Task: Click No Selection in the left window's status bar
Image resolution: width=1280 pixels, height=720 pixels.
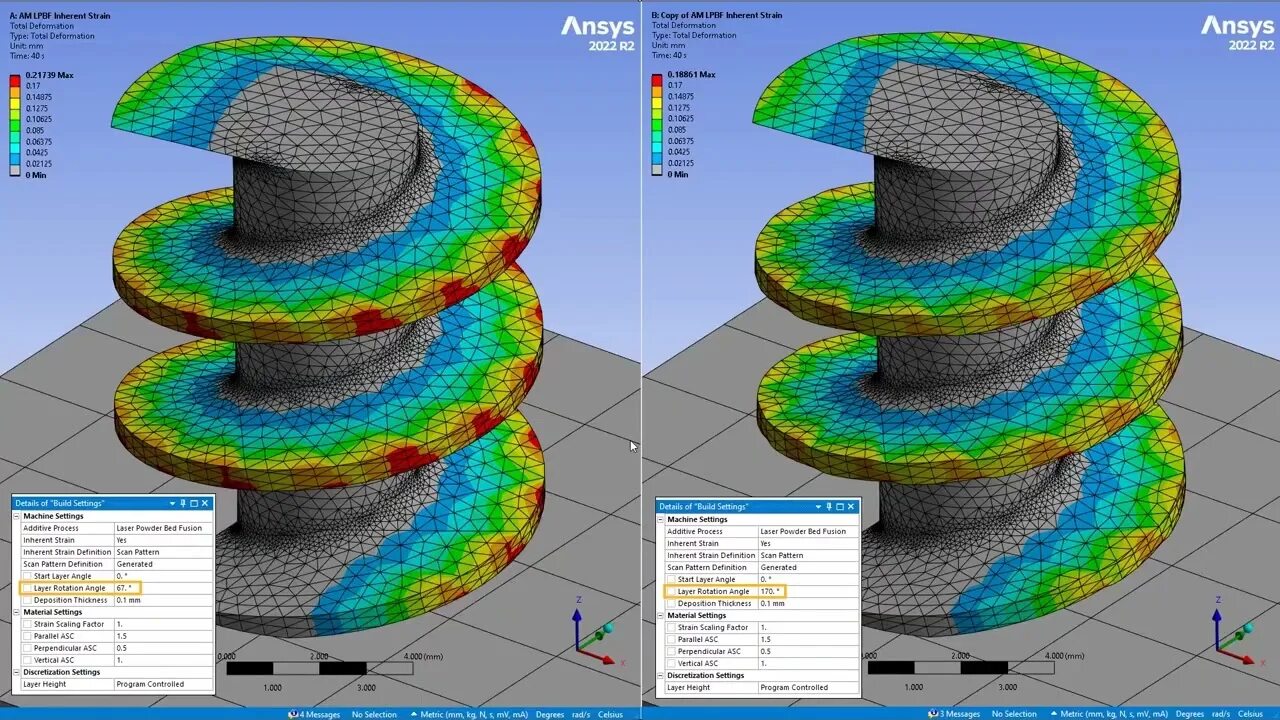Action: coord(374,714)
